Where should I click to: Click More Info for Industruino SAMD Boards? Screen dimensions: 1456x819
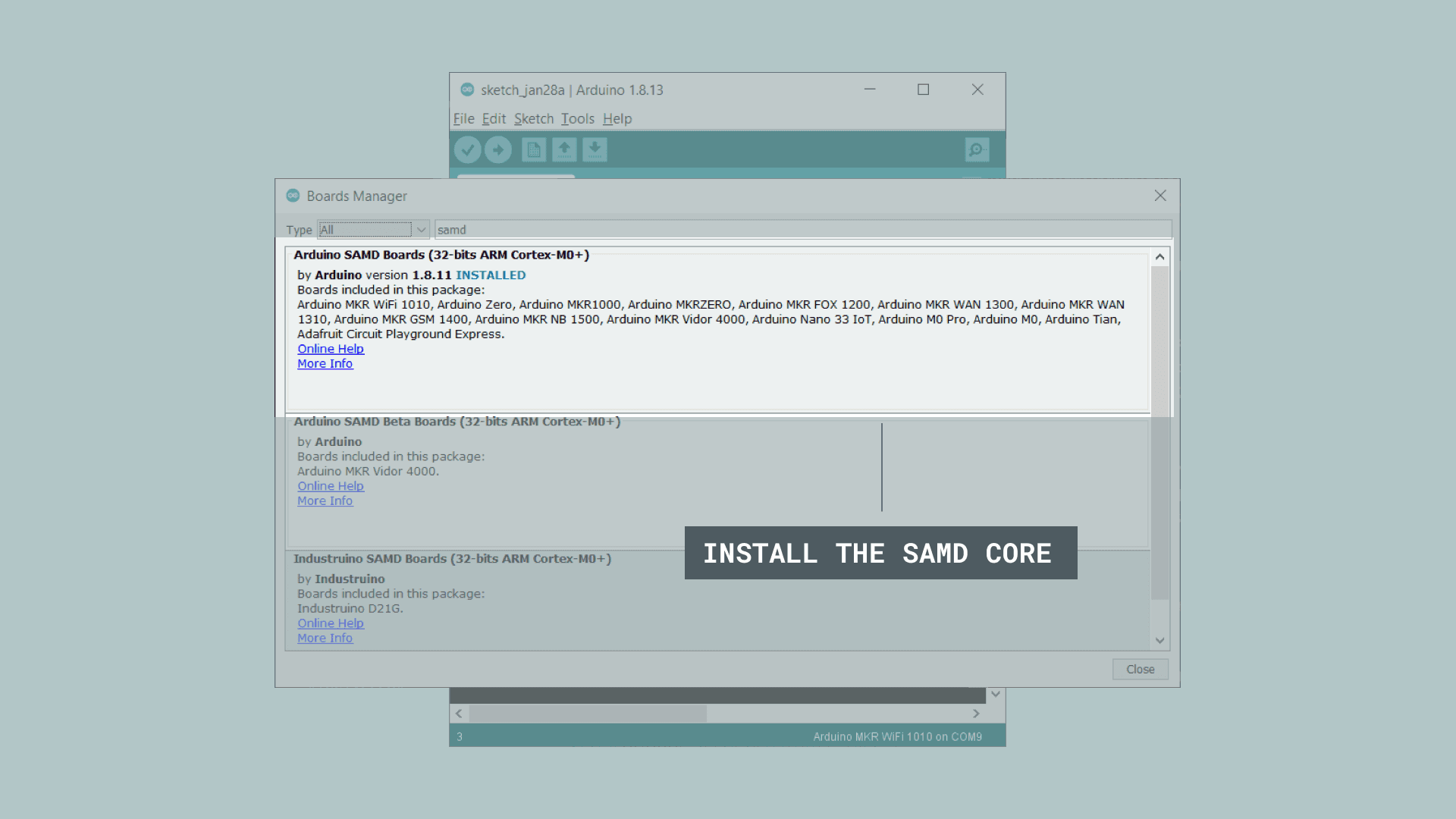tap(324, 637)
